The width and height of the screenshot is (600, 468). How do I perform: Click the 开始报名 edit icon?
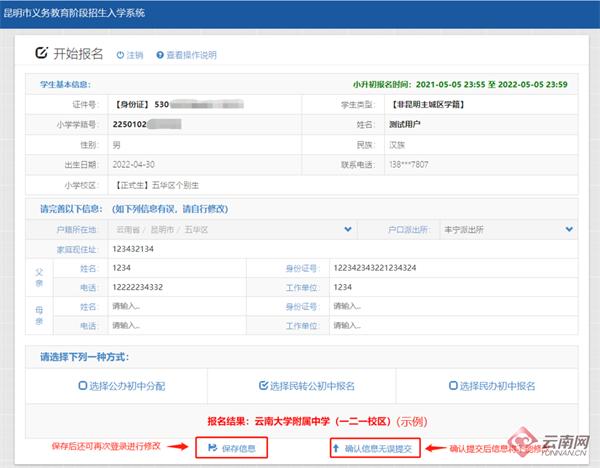pyautogui.click(x=41, y=53)
